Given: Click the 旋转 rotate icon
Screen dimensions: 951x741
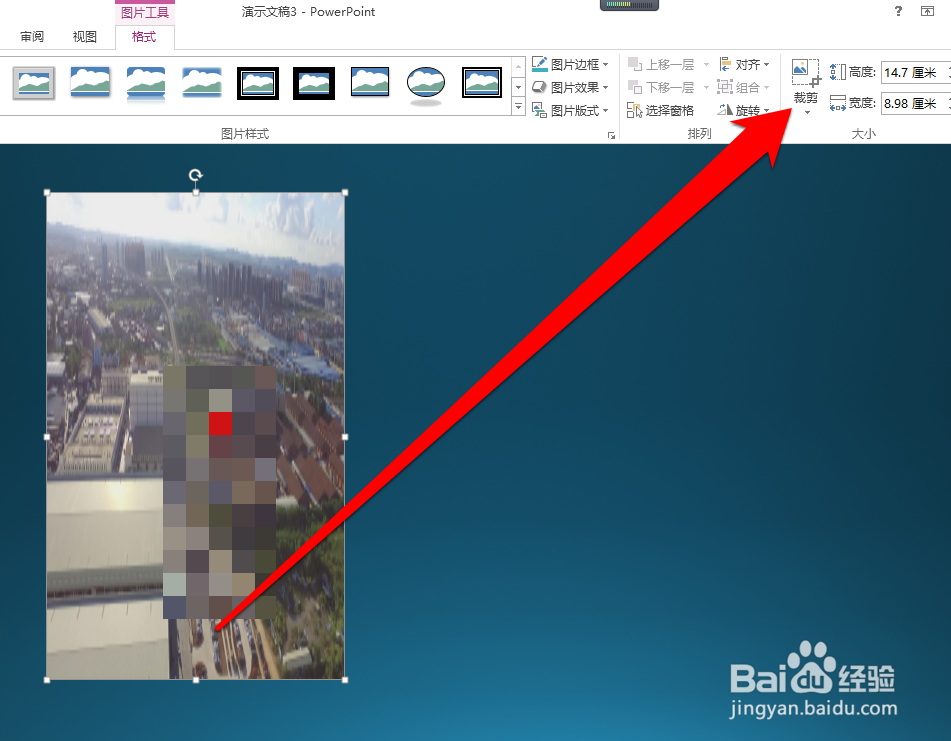Looking at the screenshot, I should pyautogui.click(x=725, y=110).
